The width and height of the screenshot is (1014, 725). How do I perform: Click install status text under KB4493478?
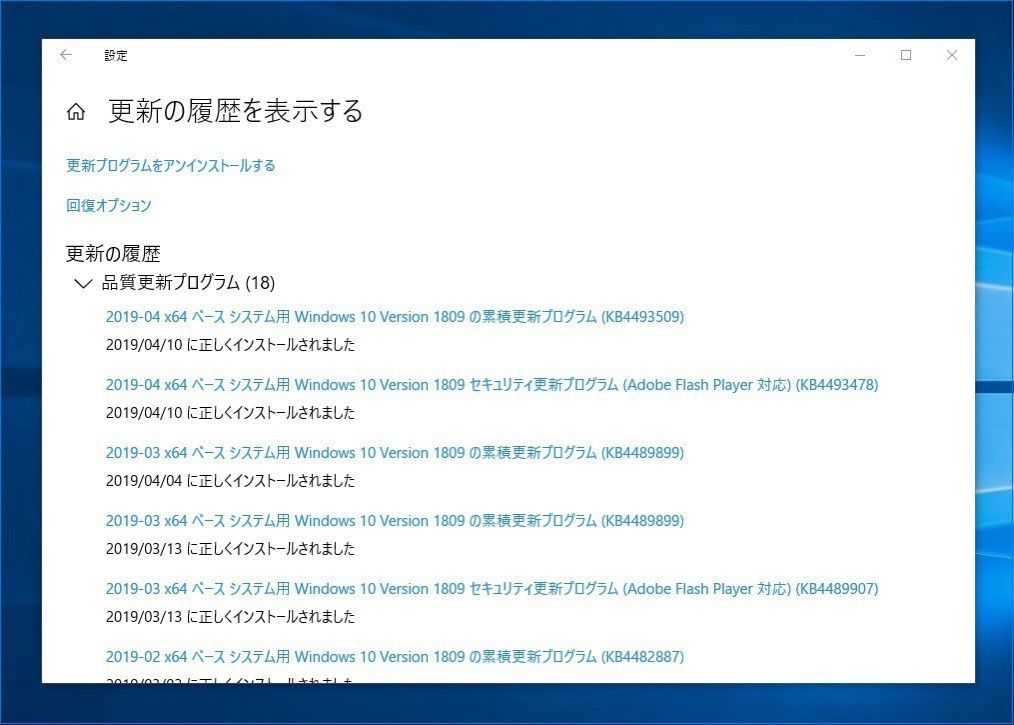coord(230,413)
